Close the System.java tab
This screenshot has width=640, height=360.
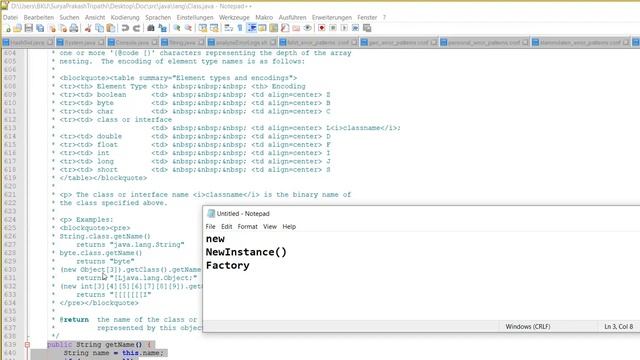[101, 42]
